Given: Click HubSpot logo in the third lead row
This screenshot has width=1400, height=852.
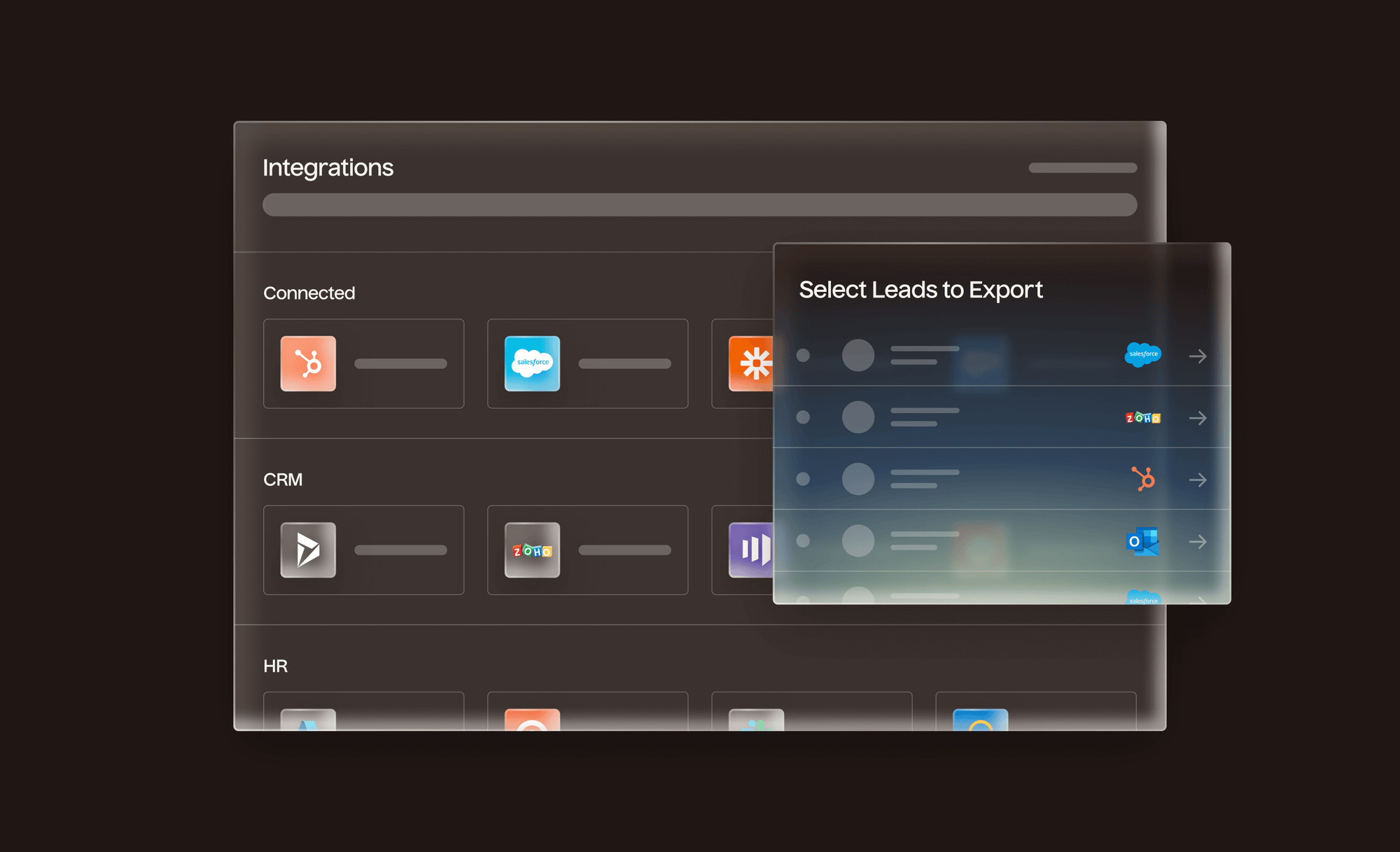Looking at the screenshot, I should coord(1143,480).
